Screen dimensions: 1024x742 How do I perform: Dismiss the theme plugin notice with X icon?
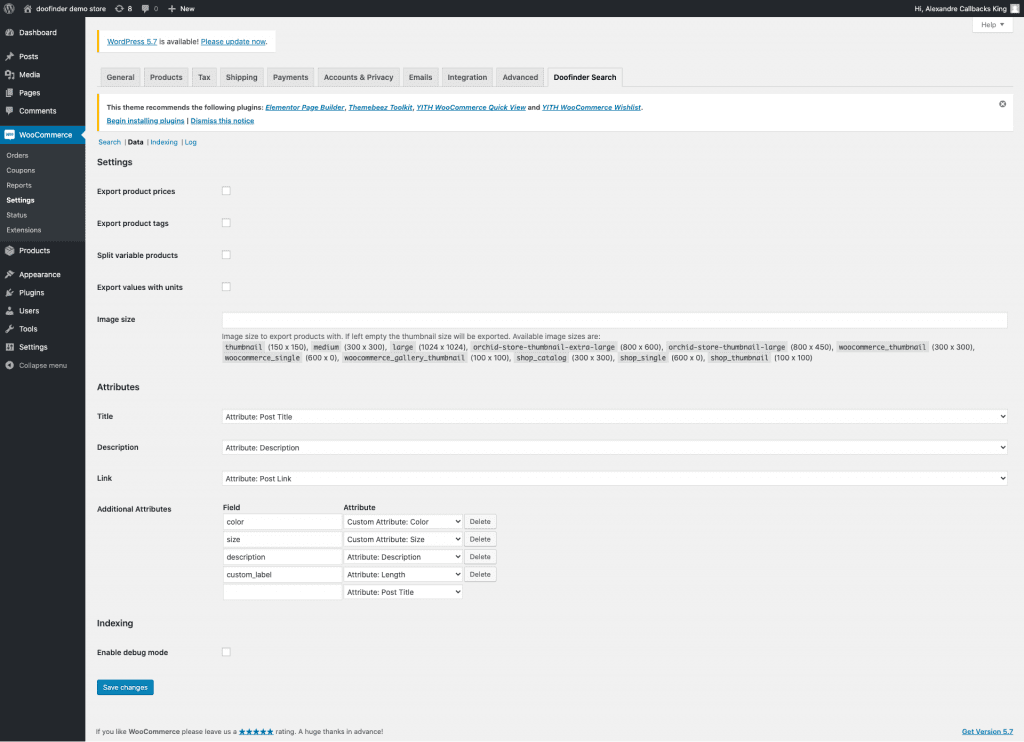(1003, 103)
